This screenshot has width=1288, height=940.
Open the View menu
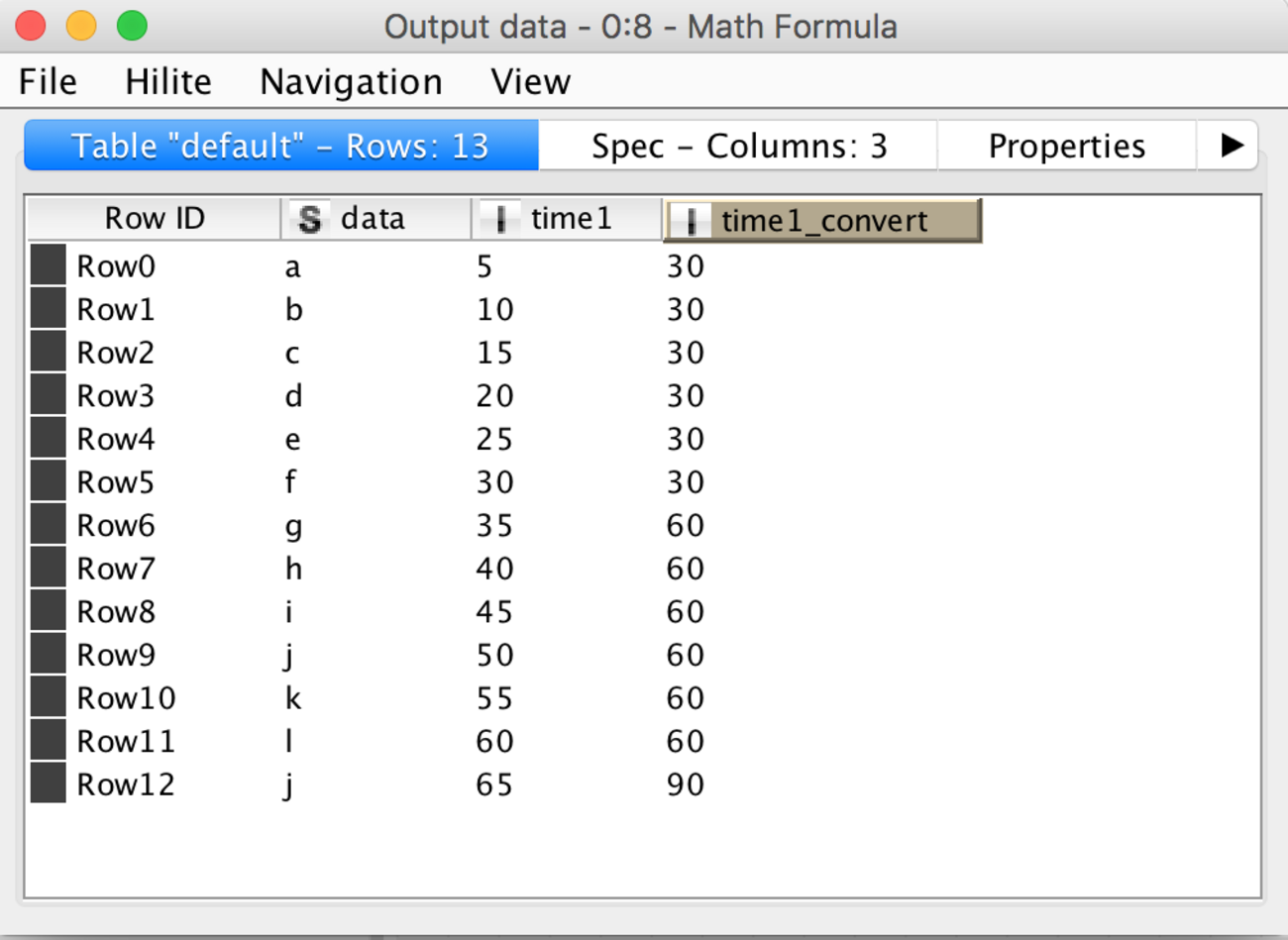(x=531, y=81)
